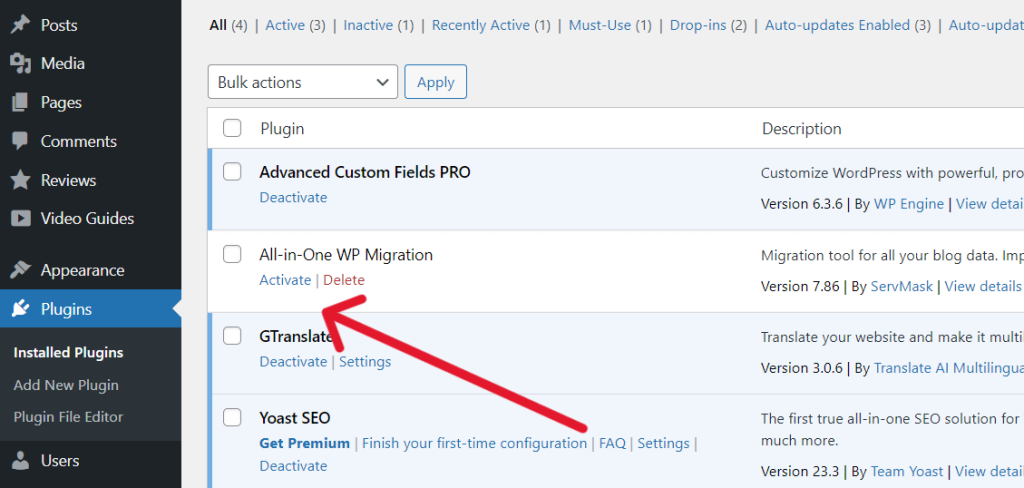1024x488 pixels.
Task: Click the Apply button
Action: 436,82
